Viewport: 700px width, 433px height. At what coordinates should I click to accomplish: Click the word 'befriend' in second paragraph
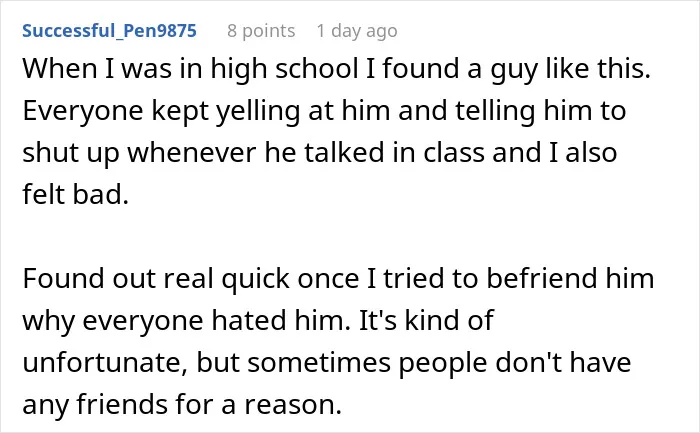[x=541, y=279]
